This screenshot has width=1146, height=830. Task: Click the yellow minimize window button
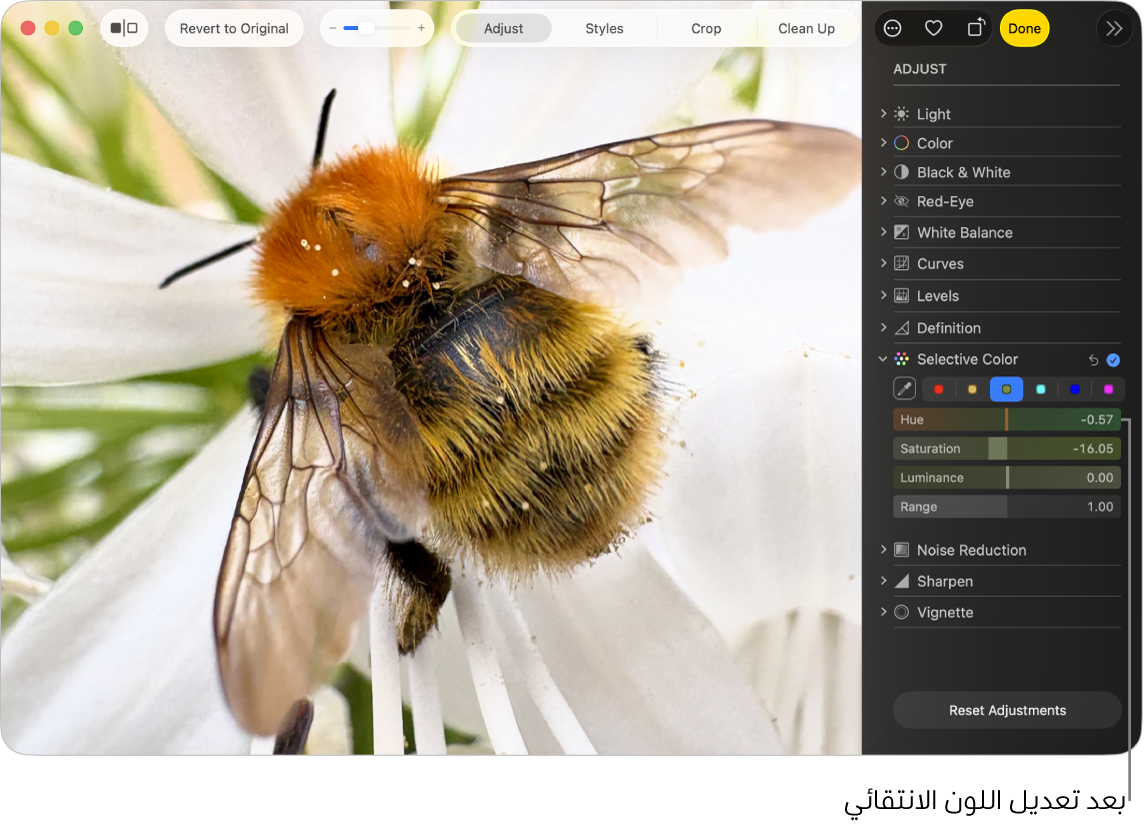[x=52, y=28]
